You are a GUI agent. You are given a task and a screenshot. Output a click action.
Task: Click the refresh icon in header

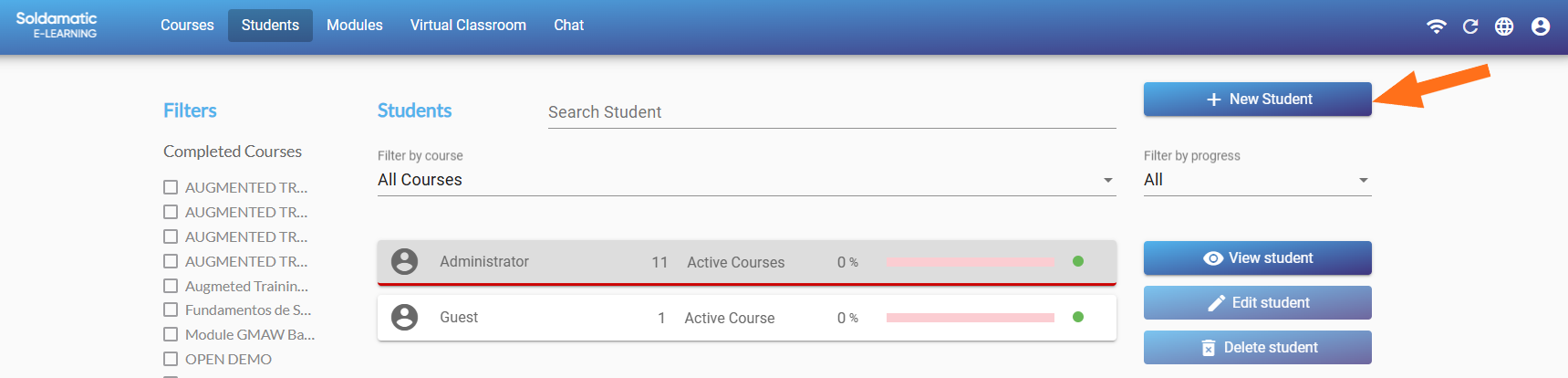(x=1470, y=26)
